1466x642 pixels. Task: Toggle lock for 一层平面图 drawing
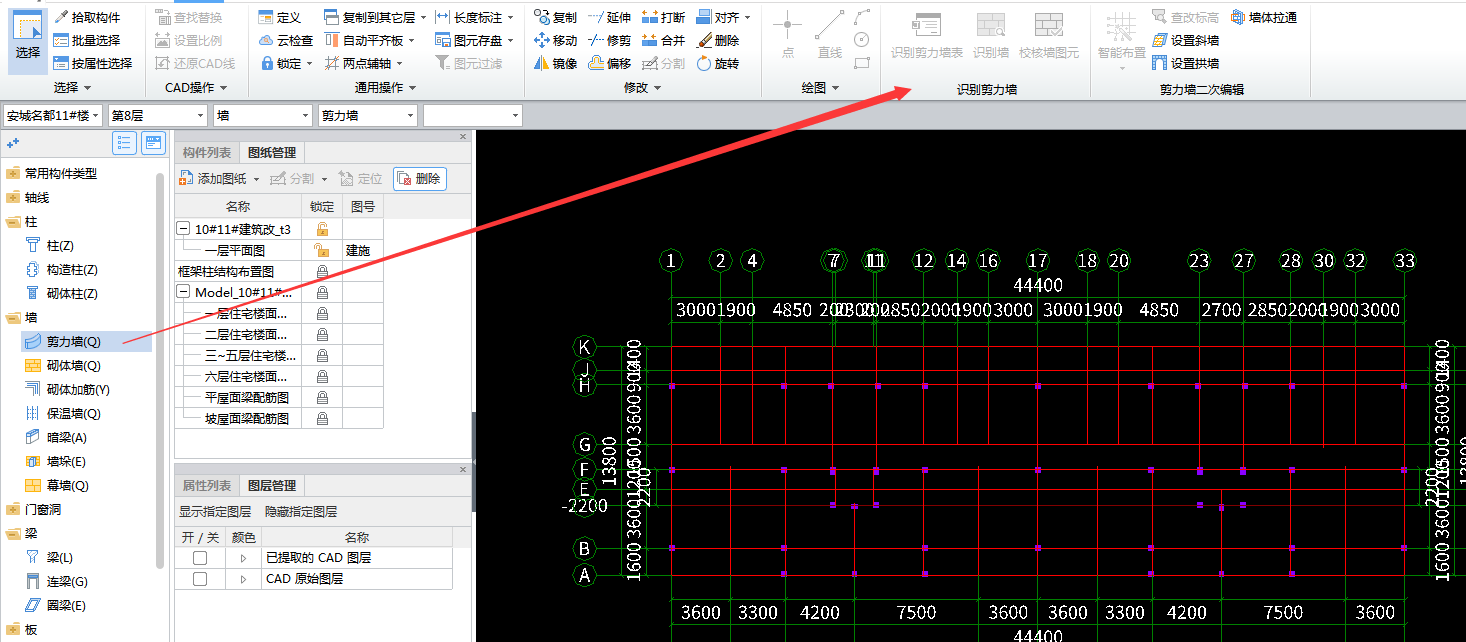click(322, 250)
